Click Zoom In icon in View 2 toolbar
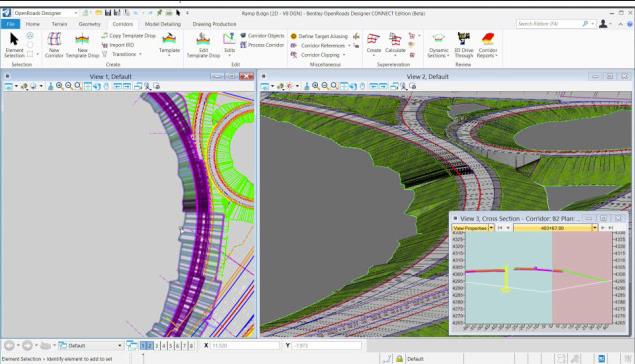 315,86
